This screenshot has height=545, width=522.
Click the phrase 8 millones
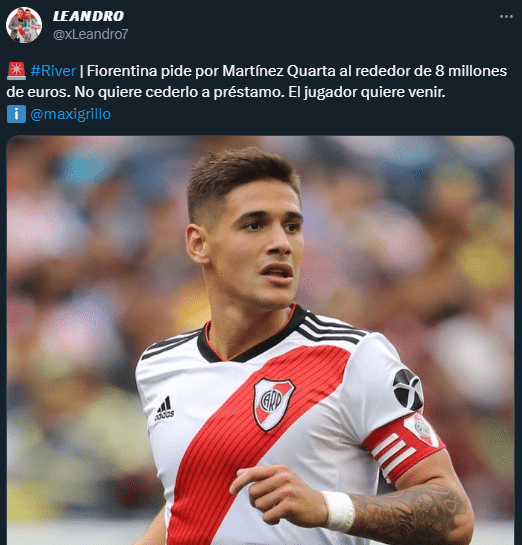(x=471, y=71)
